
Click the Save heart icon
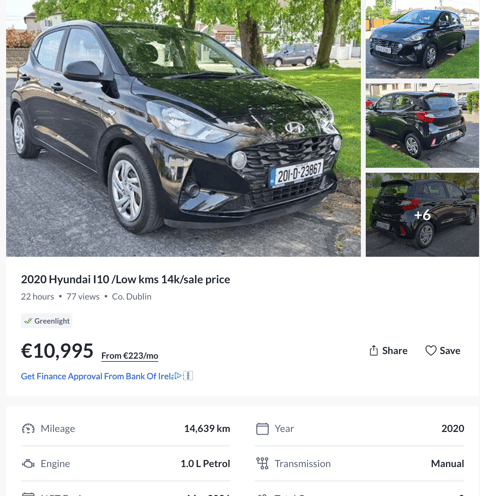pos(431,350)
